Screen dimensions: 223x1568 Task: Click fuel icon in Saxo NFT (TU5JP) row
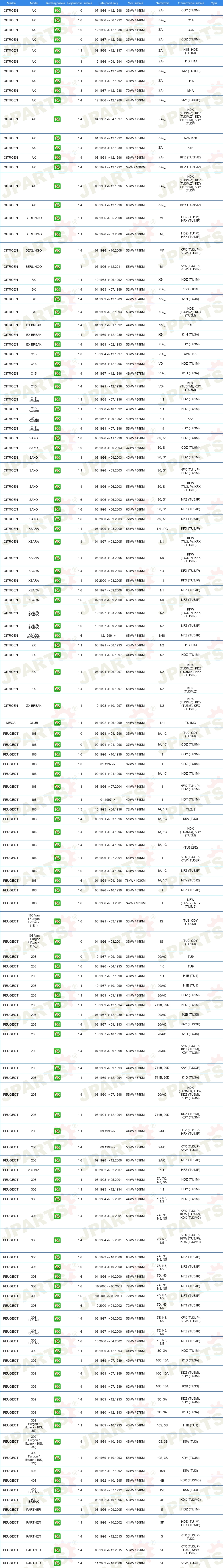click(57, 519)
